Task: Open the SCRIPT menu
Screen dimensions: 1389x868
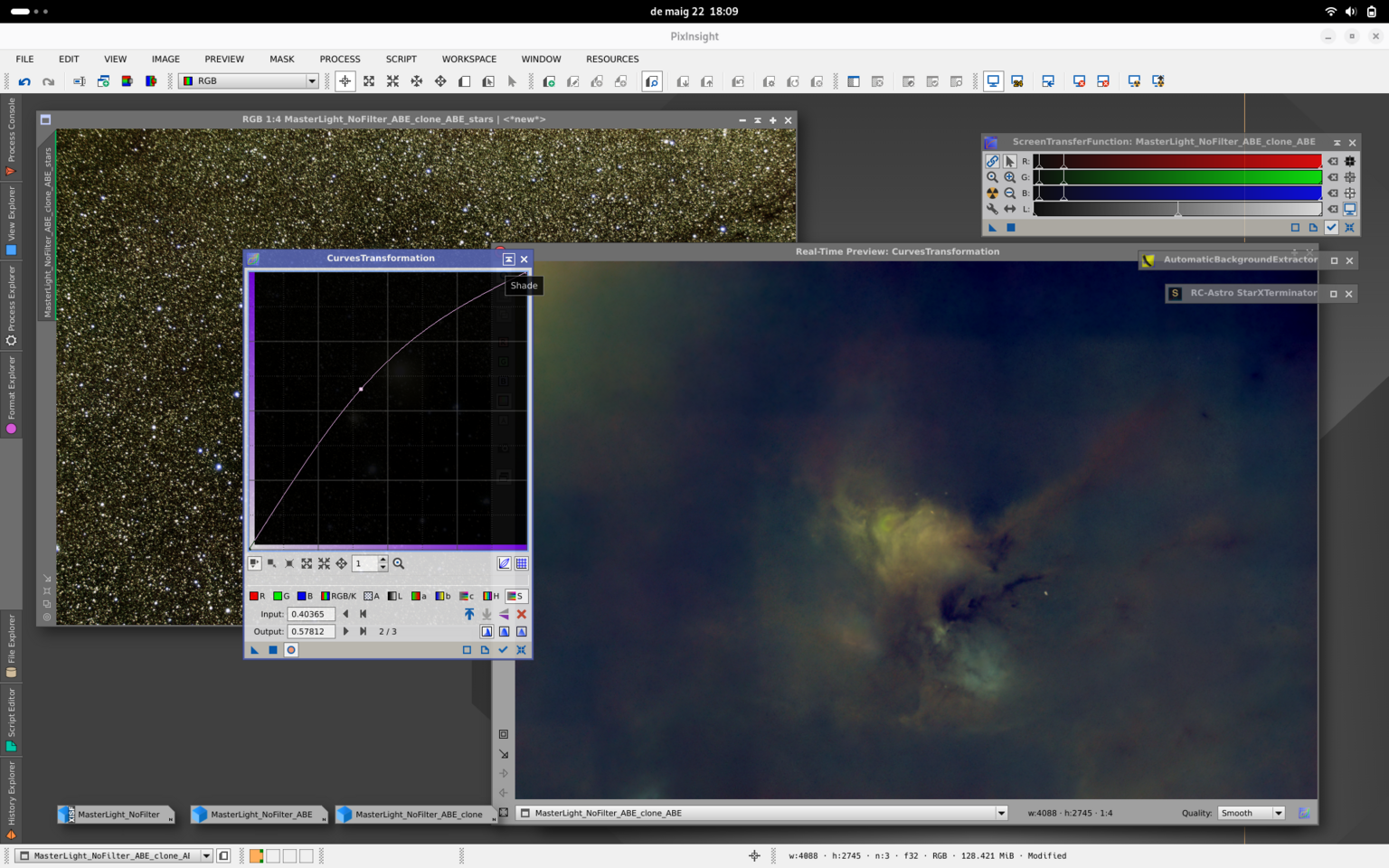Action: coord(401,59)
